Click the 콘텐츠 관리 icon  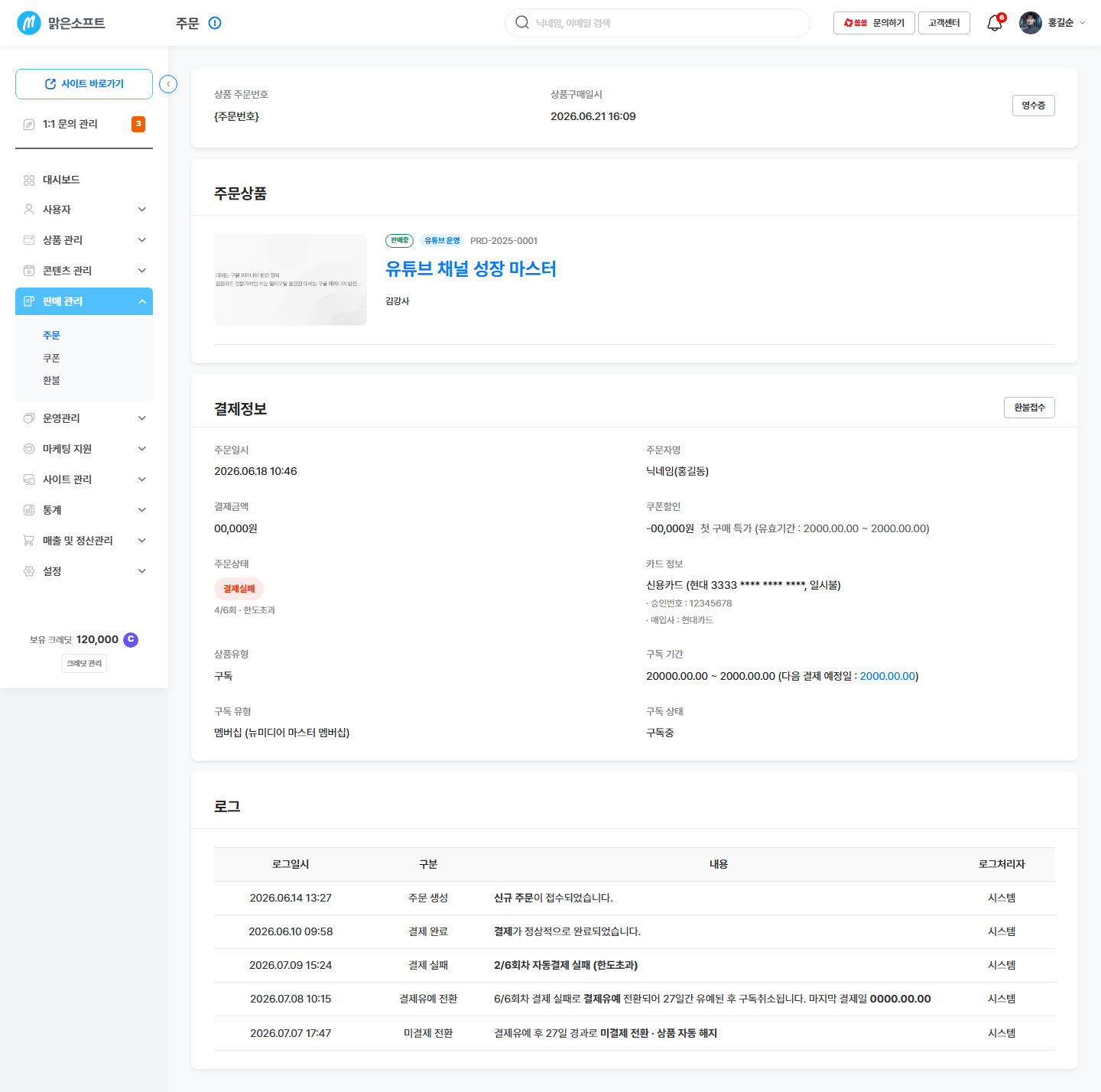(29, 271)
